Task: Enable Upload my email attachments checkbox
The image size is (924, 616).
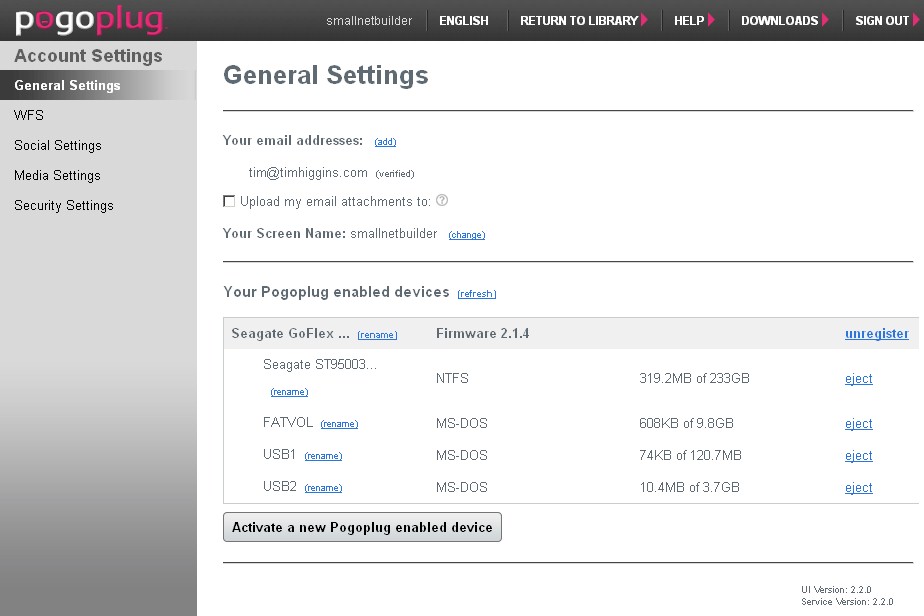Action: pyautogui.click(x=229, y=201)
